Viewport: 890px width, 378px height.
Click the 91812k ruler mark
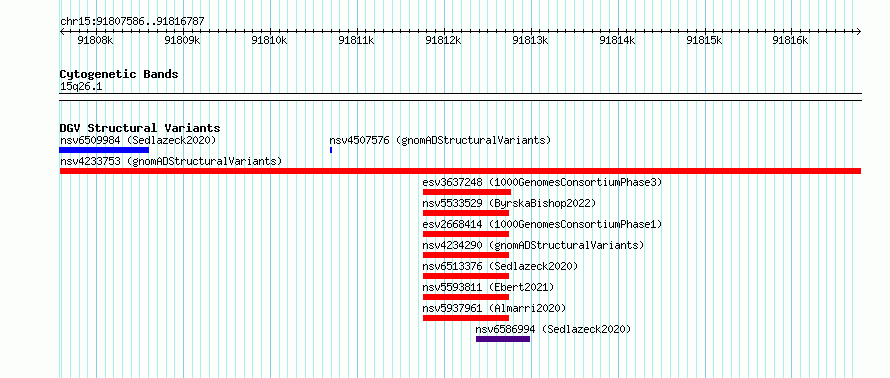444,41
